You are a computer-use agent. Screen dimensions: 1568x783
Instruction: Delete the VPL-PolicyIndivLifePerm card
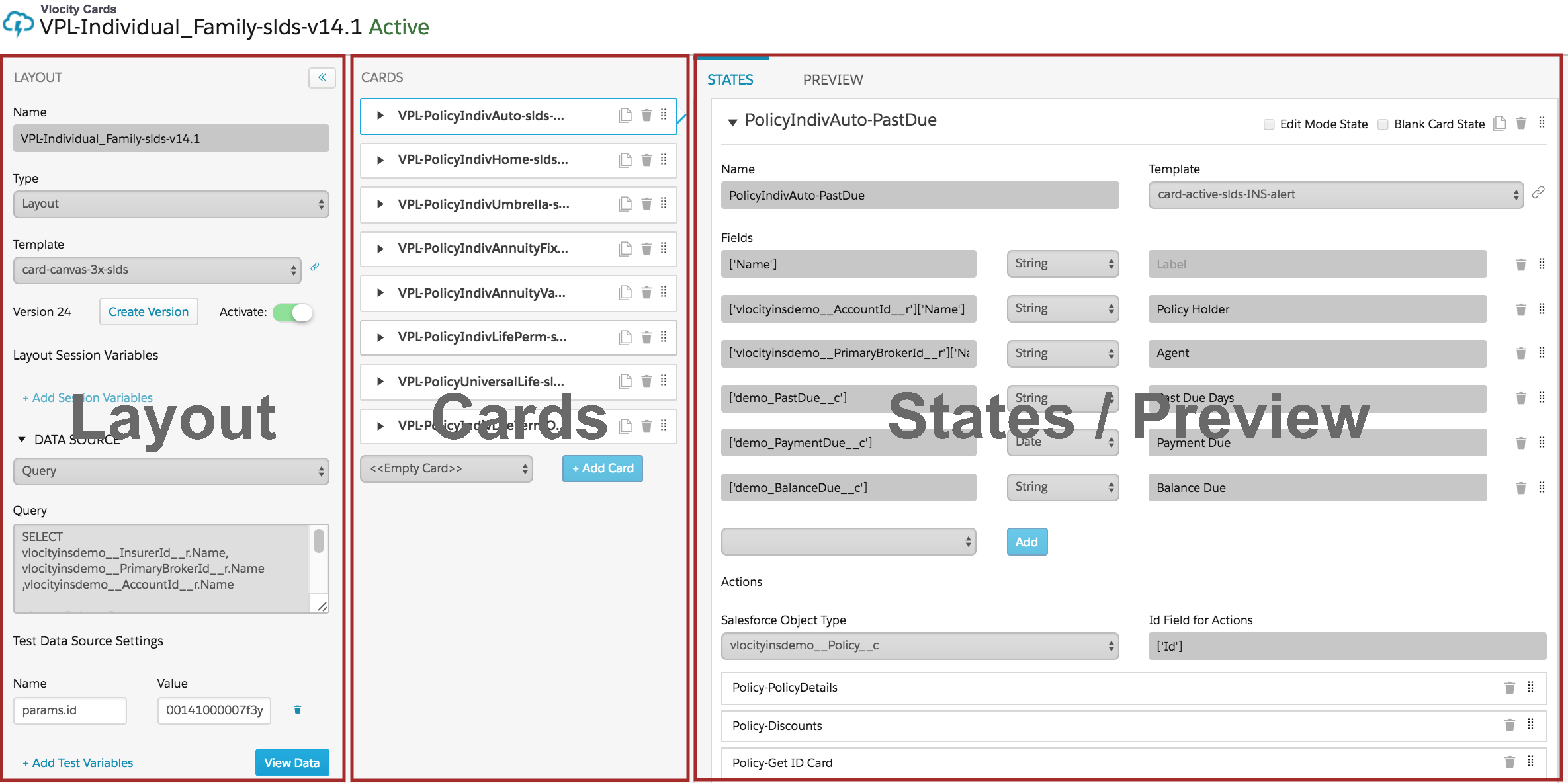coord(646,337)
